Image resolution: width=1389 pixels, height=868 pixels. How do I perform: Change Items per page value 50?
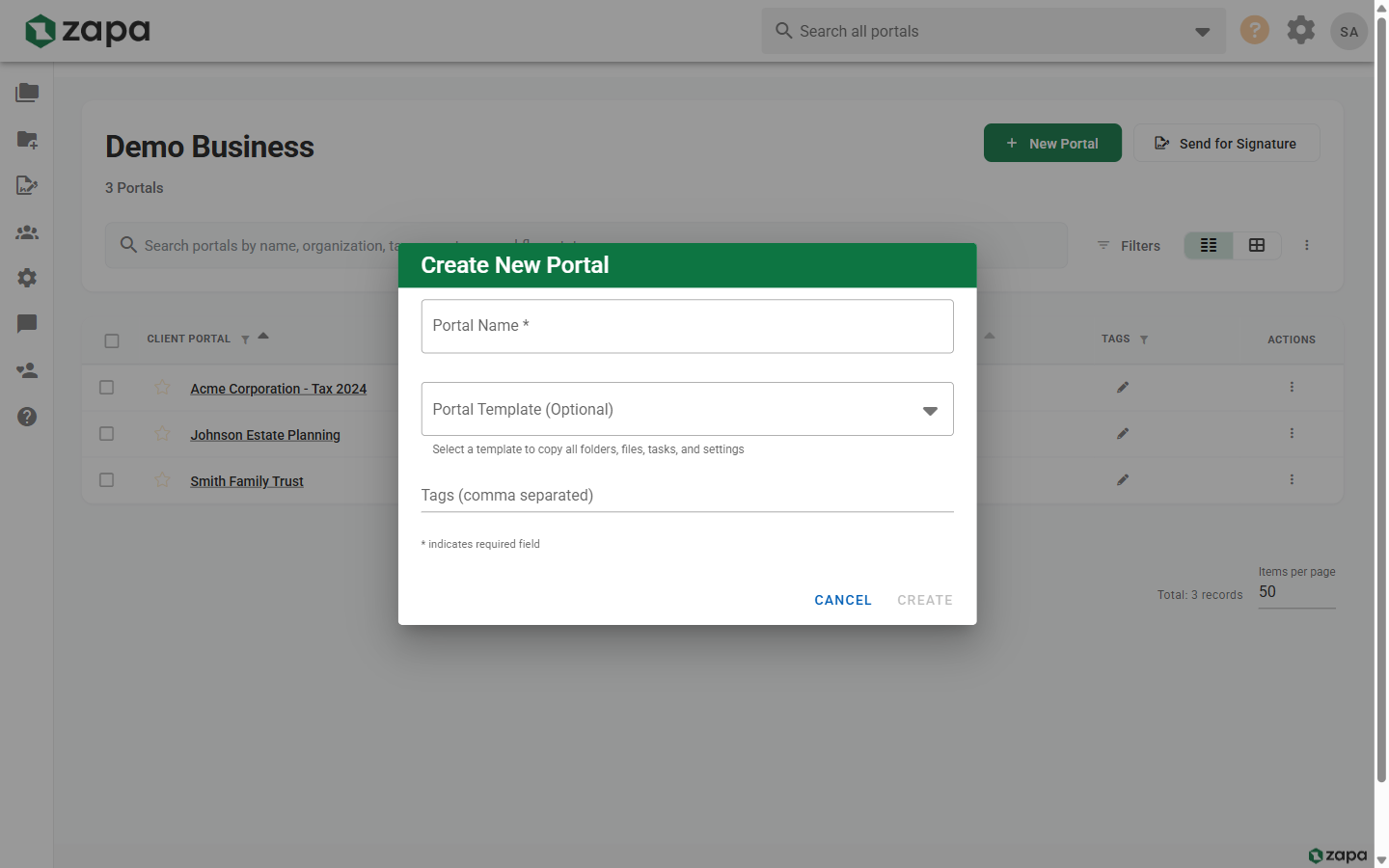[x=1296, y=592]
